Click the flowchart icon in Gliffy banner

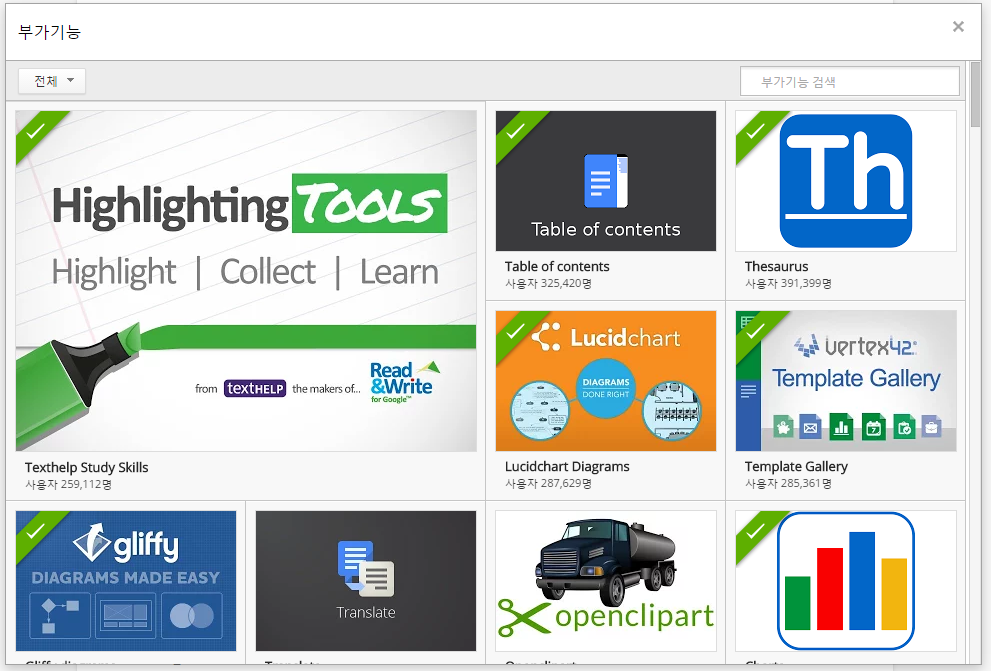coord(60,615)
